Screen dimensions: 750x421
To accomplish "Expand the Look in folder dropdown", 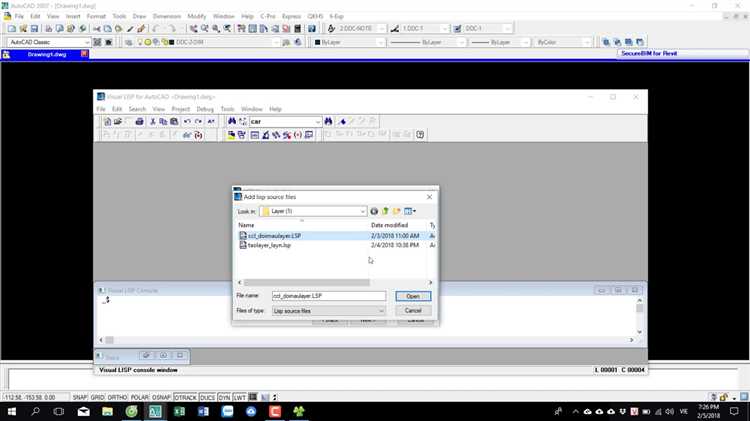I will (363, 211).
